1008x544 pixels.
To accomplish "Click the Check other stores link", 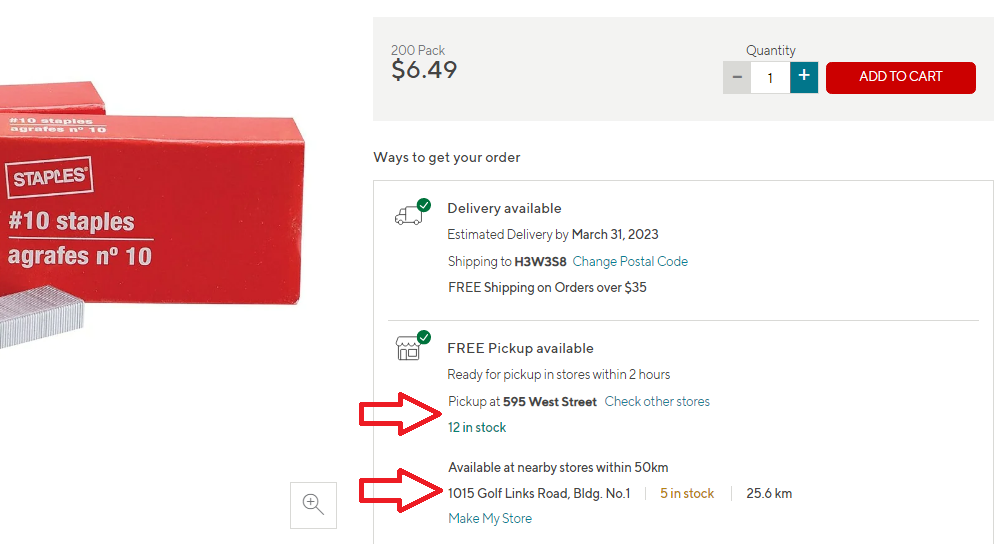I will [x=657, y=401].
